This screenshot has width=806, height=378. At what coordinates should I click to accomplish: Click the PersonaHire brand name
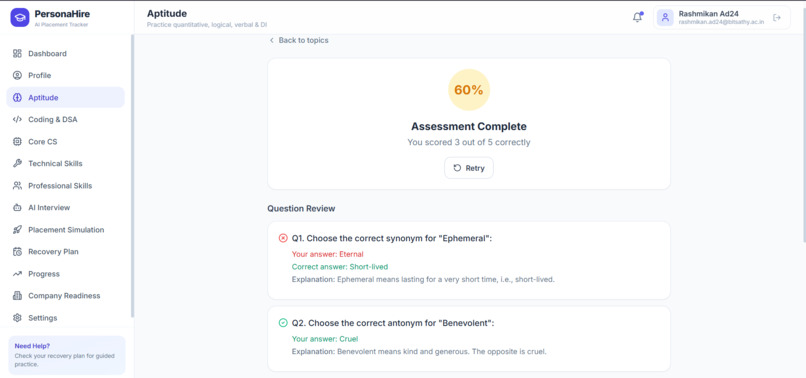[62, 14]
